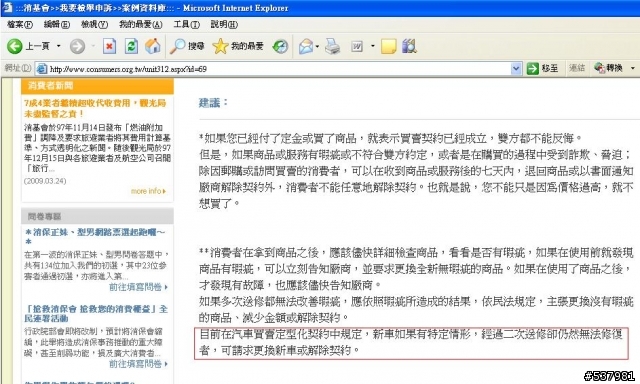
Task: Open the History globe icon
Action: [x=280, y=46]
